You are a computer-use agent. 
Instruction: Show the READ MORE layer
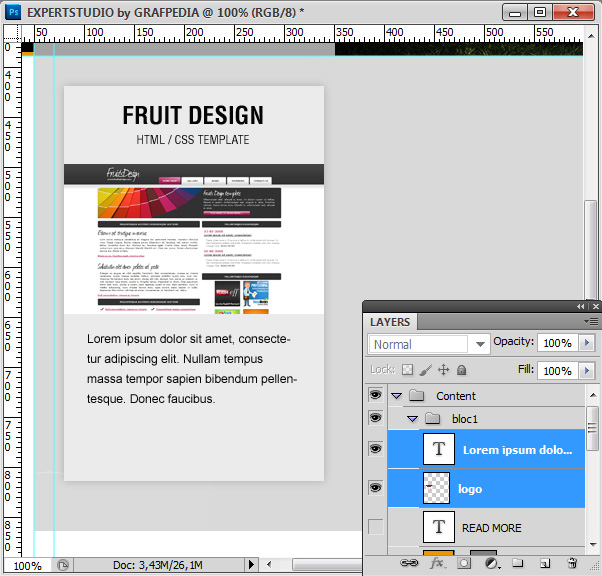coord(376,527)
